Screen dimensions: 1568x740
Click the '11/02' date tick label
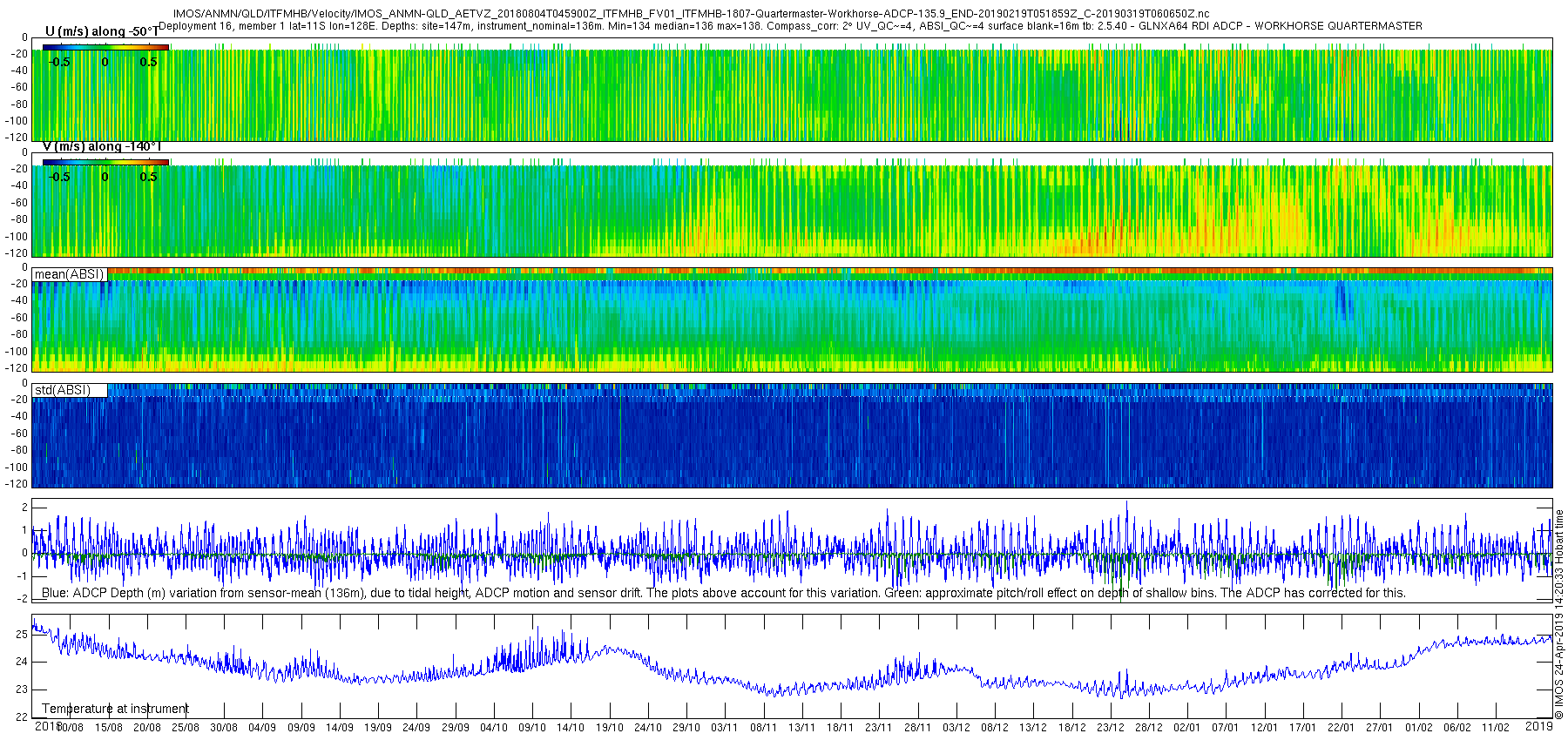point(1496,728)
